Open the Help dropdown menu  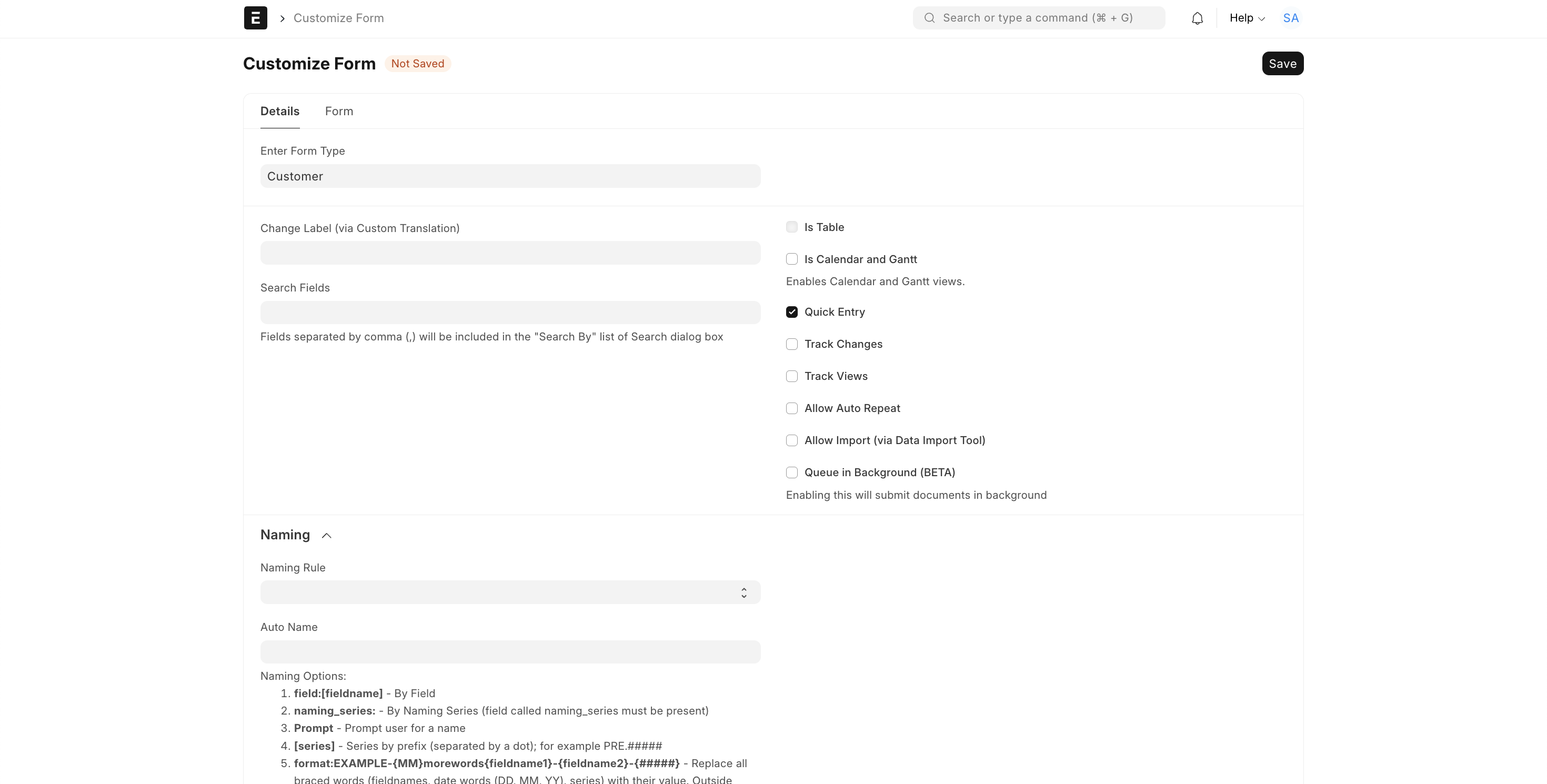click(1247, 18)
